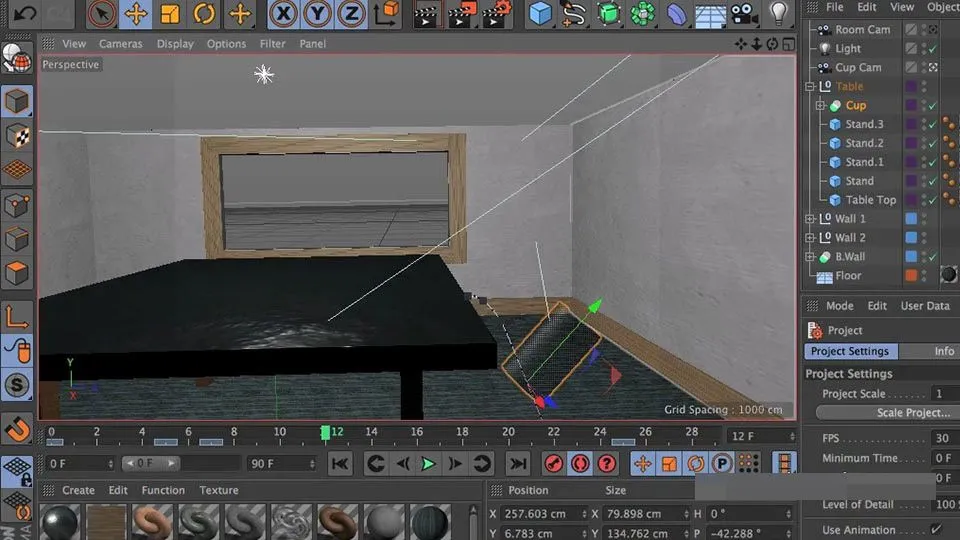Expand the B.Wall object tree
Screen dimensions: 960x540
point(811,257)
